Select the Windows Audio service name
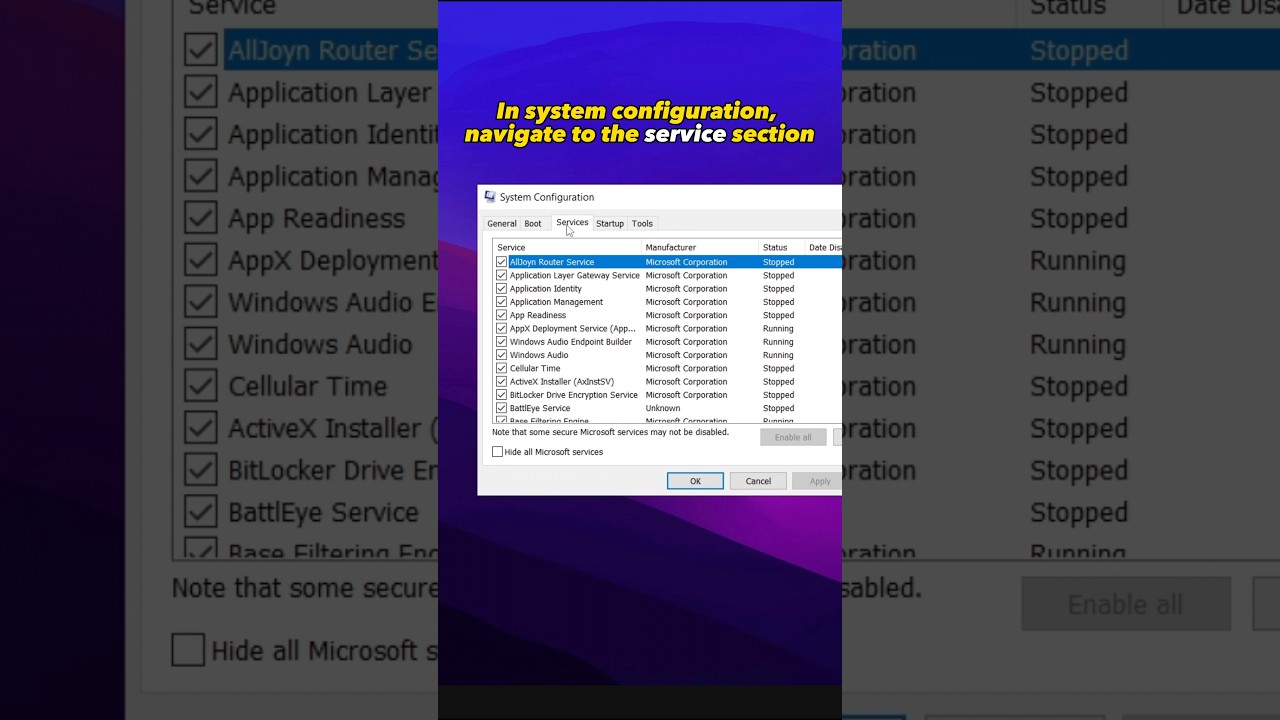1280x720 pixels. [x=539, y=355]
